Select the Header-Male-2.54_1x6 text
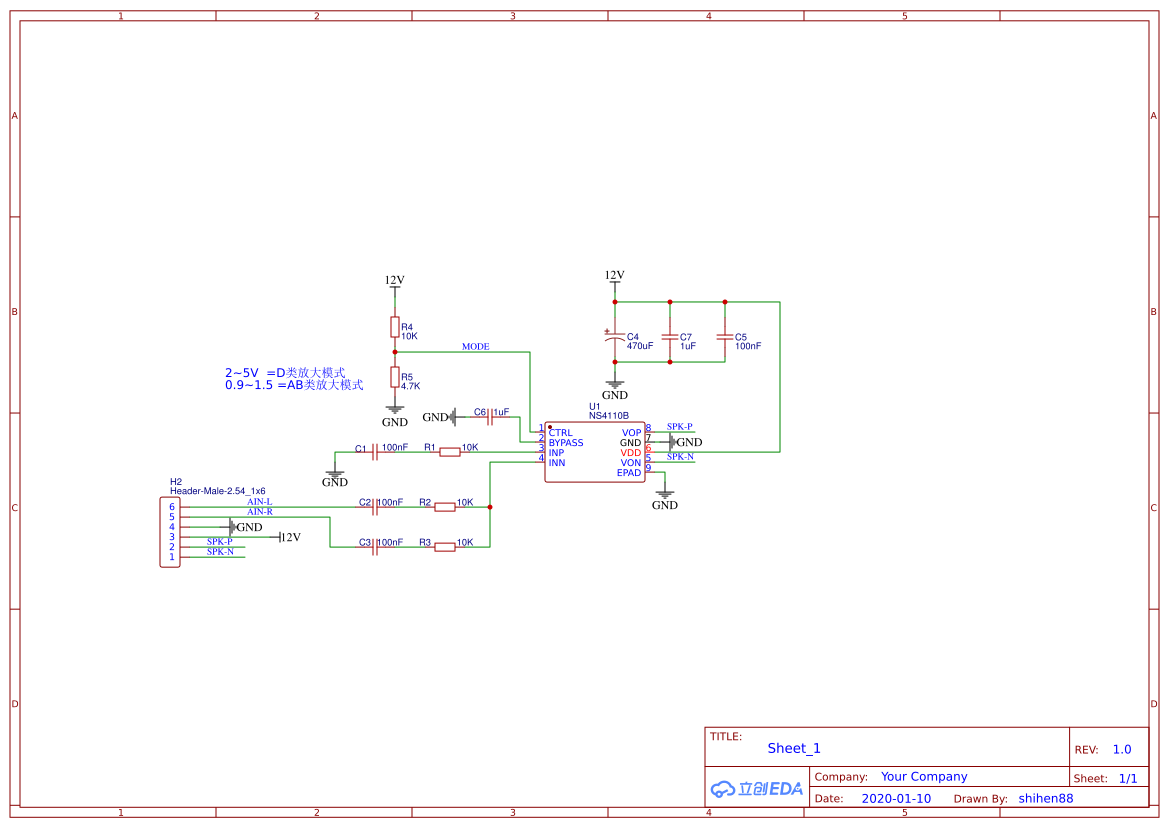The image size is (1169, 828). (x=218, y=491)
